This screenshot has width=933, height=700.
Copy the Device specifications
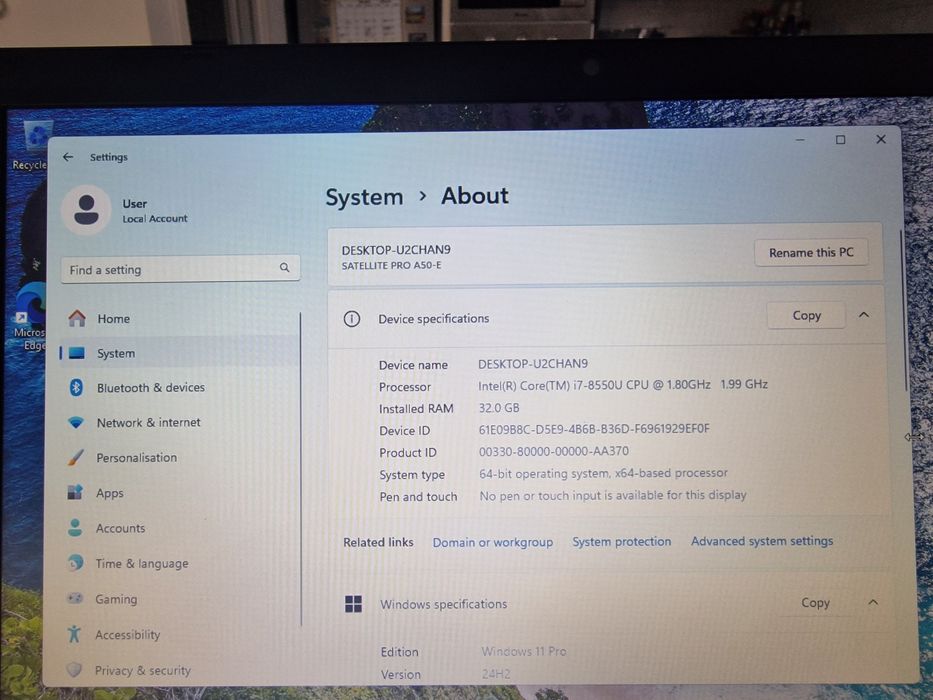point(806,315)
